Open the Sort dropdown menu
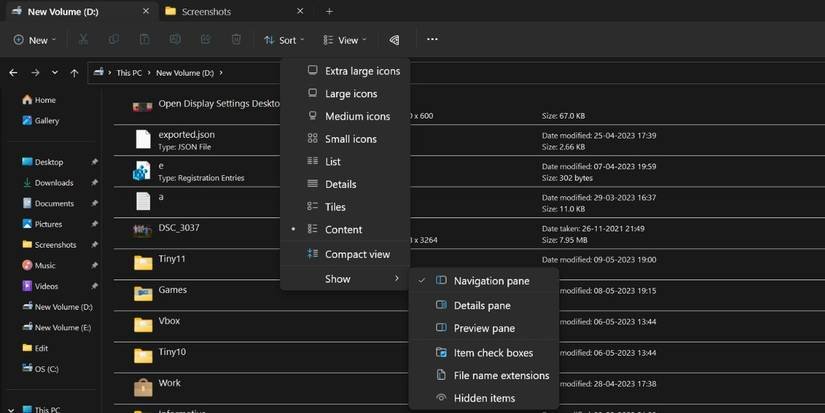Viewport: 825px width, 413px height. coord(286,40)
